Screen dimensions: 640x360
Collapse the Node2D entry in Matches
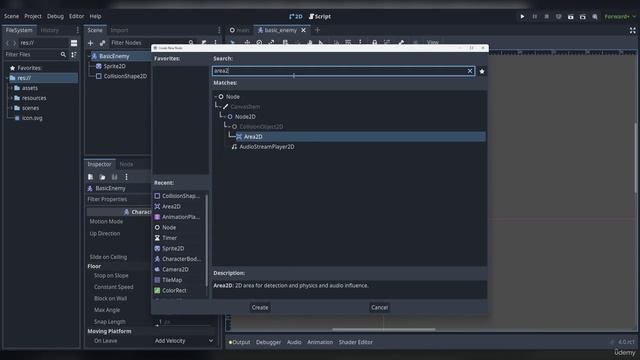tap(225, 117)
